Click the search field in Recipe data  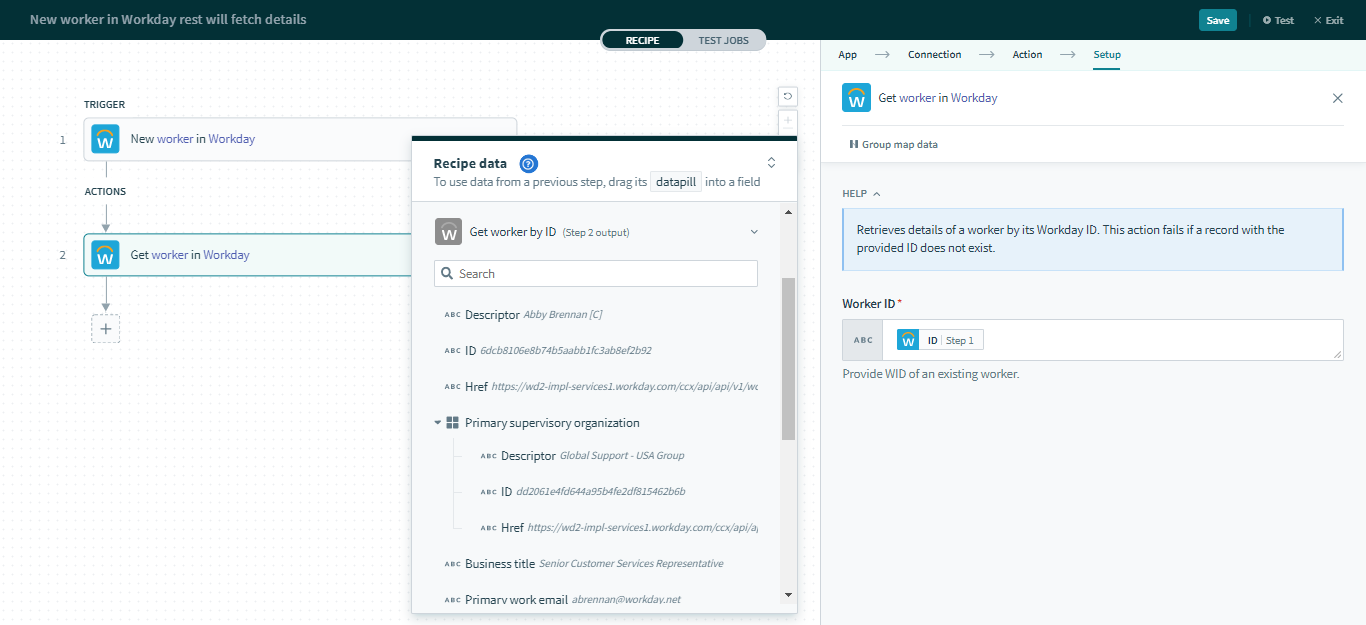click(x=595, y=273)
